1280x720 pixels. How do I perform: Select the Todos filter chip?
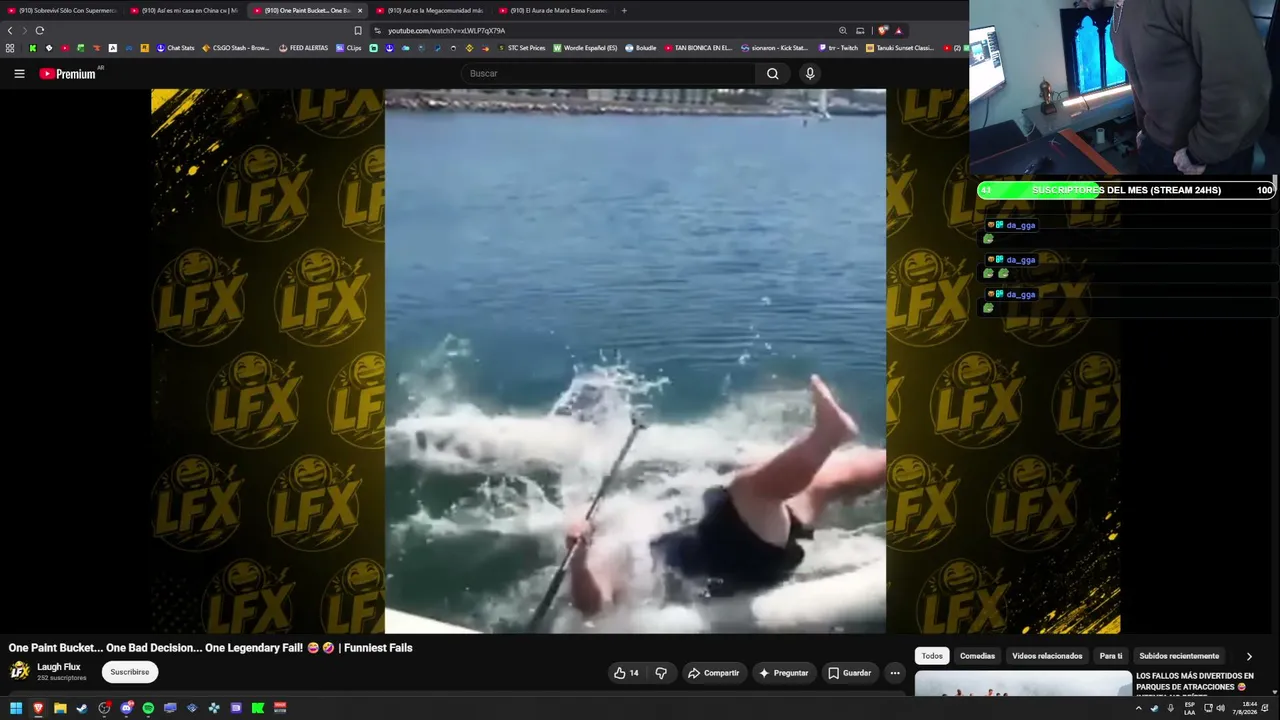point(932,656)
